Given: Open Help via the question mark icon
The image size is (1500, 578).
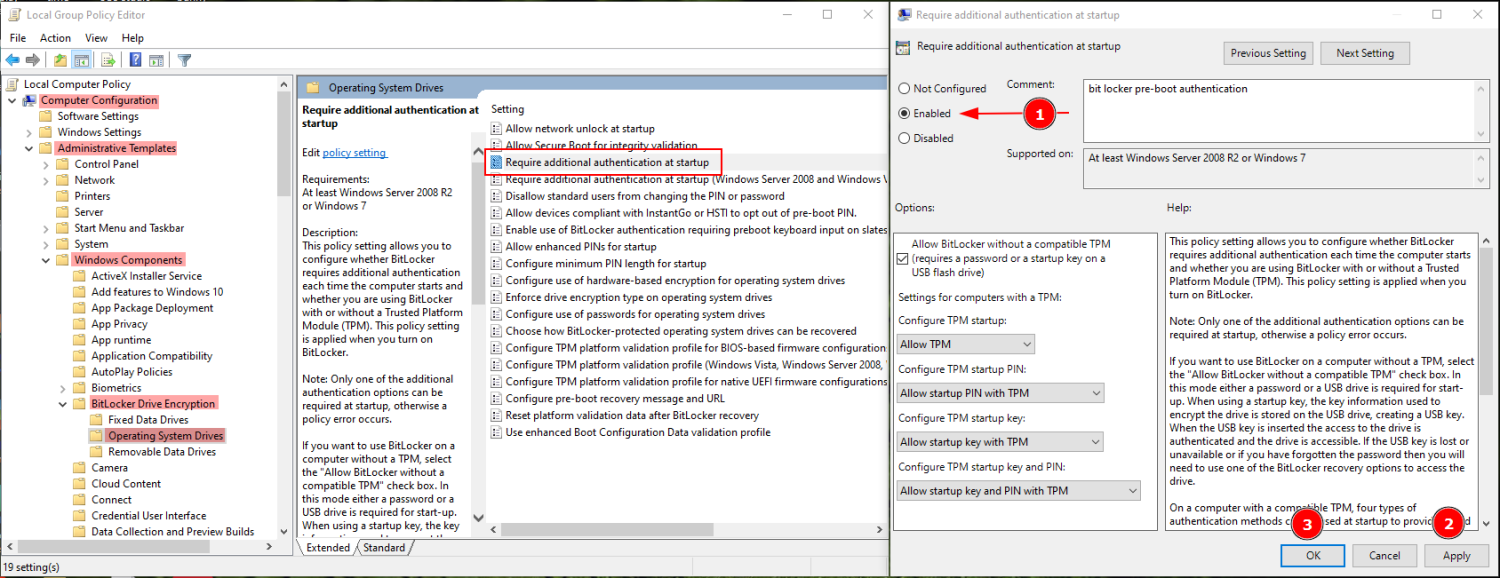Looking at the screenshot, I should click(134, 58).
